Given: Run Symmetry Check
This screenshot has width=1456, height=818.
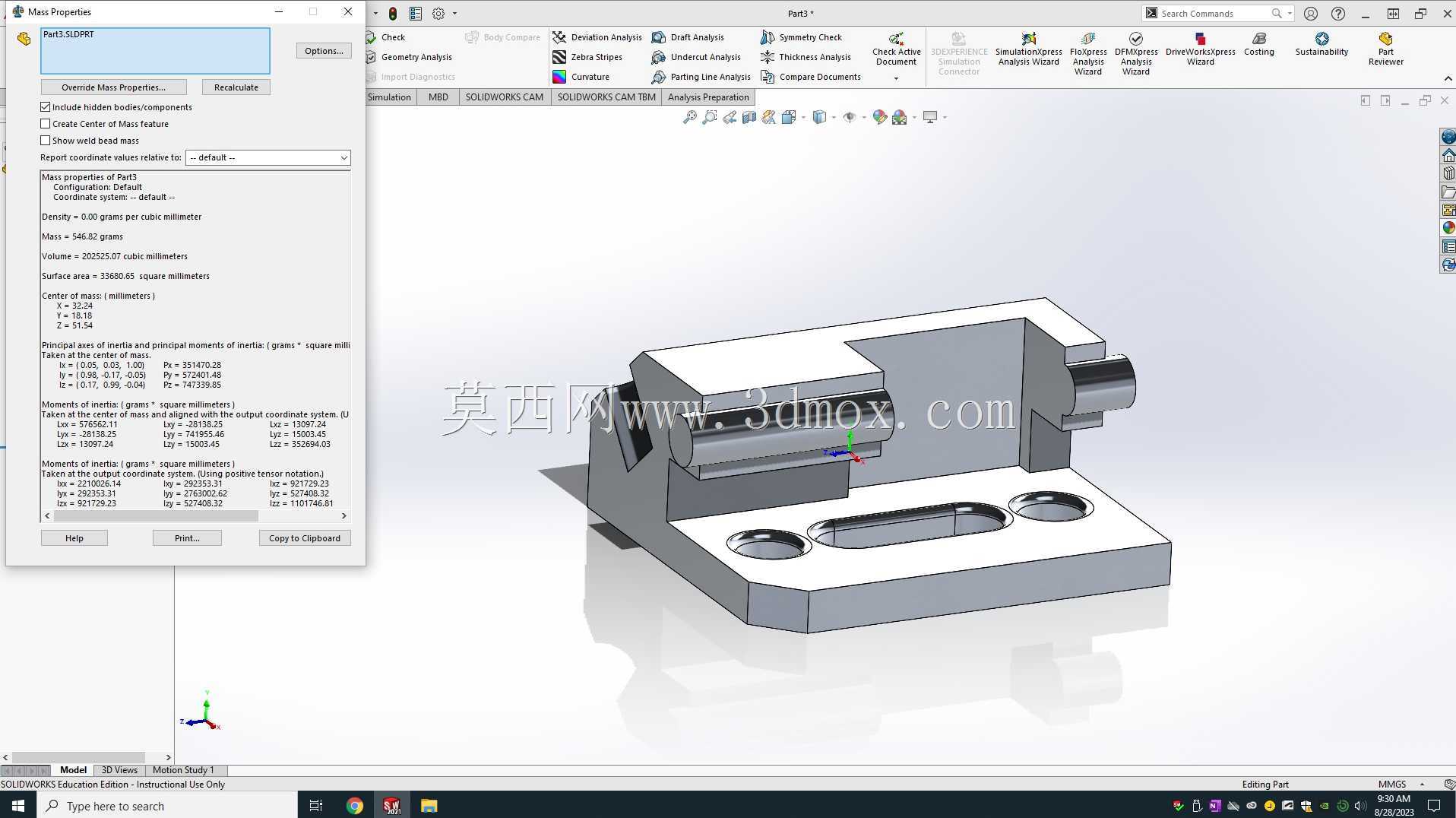Looking at the screenshot, I should point(801,37).
